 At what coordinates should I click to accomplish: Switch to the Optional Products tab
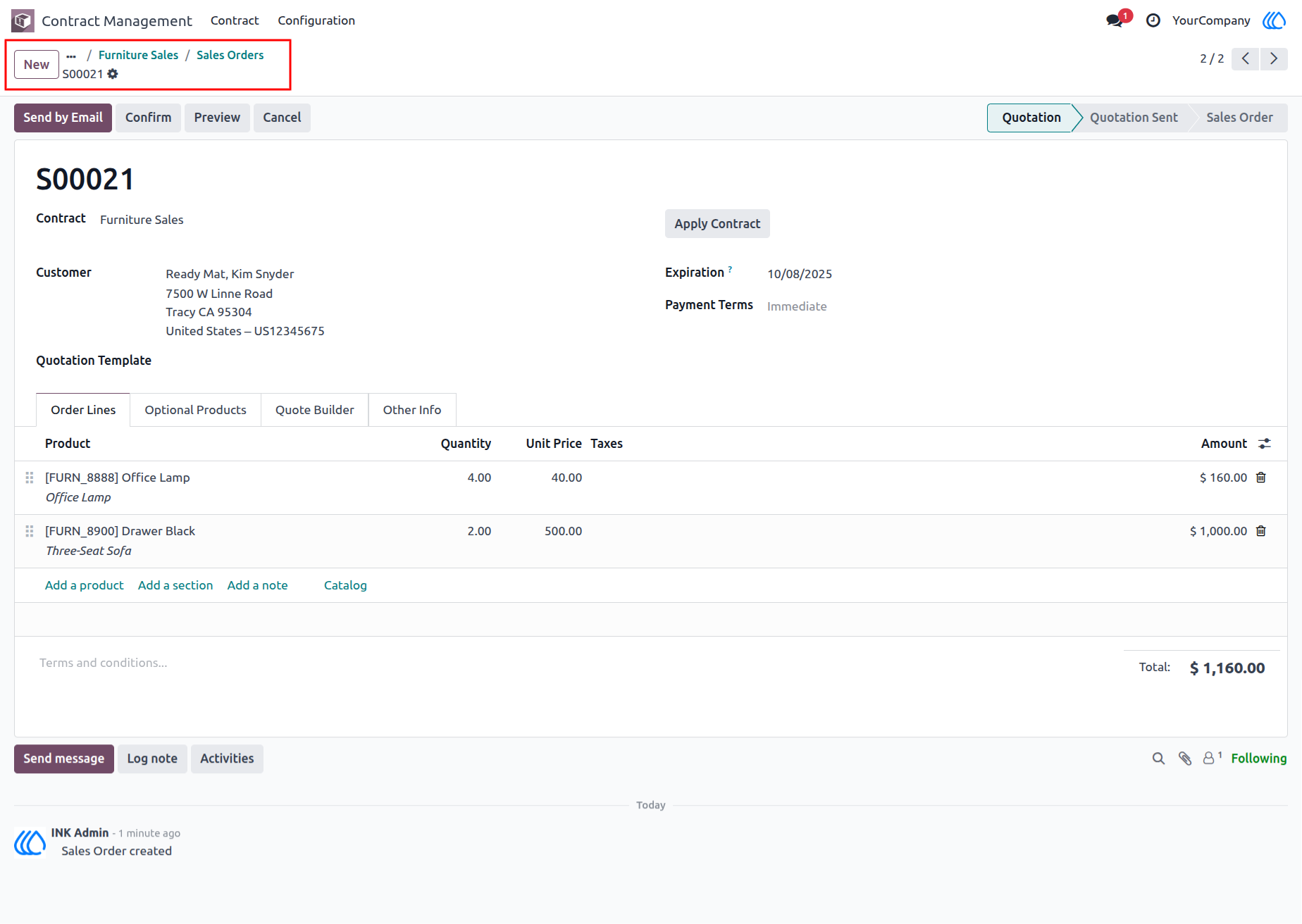point(195,410)
